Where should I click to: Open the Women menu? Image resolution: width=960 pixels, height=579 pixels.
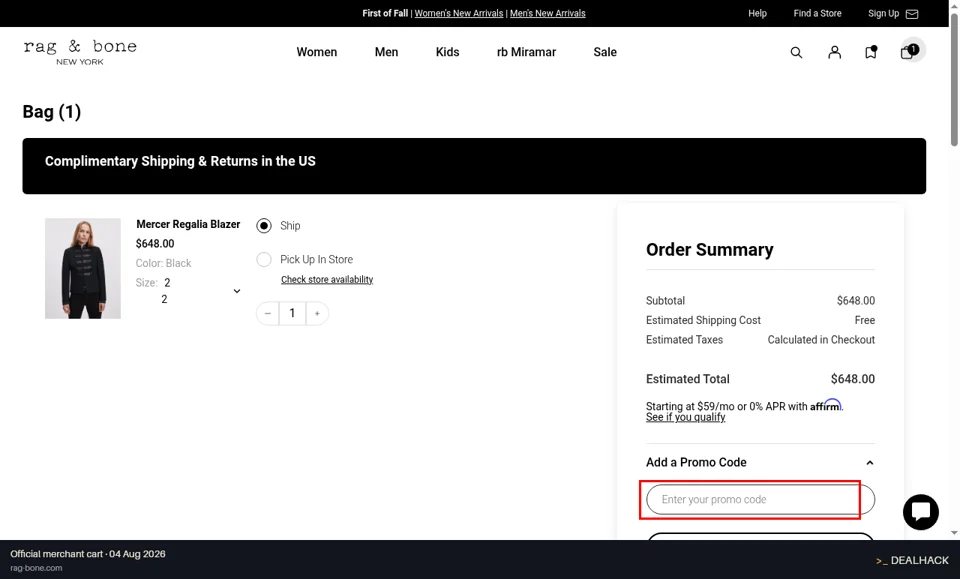pyautogui.click(x=317, y=52)
